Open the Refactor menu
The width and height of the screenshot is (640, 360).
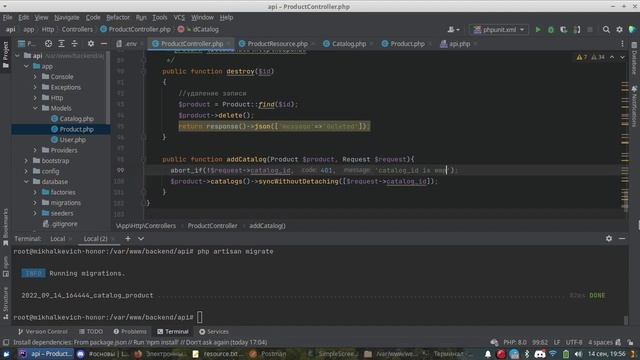(118, 18)
